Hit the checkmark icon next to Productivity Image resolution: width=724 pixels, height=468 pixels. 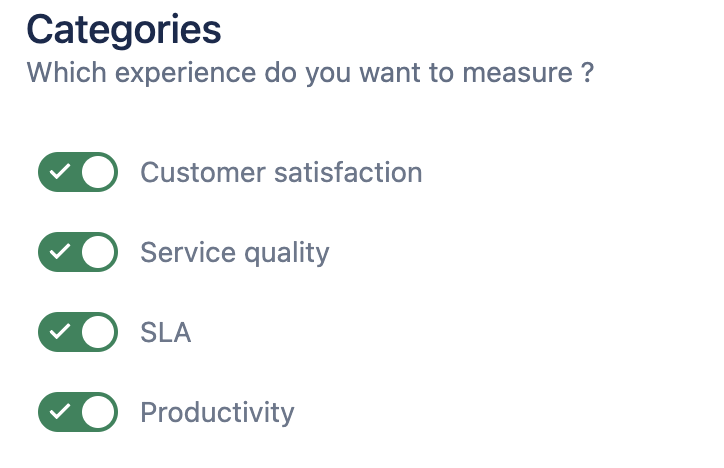(60, 412)
